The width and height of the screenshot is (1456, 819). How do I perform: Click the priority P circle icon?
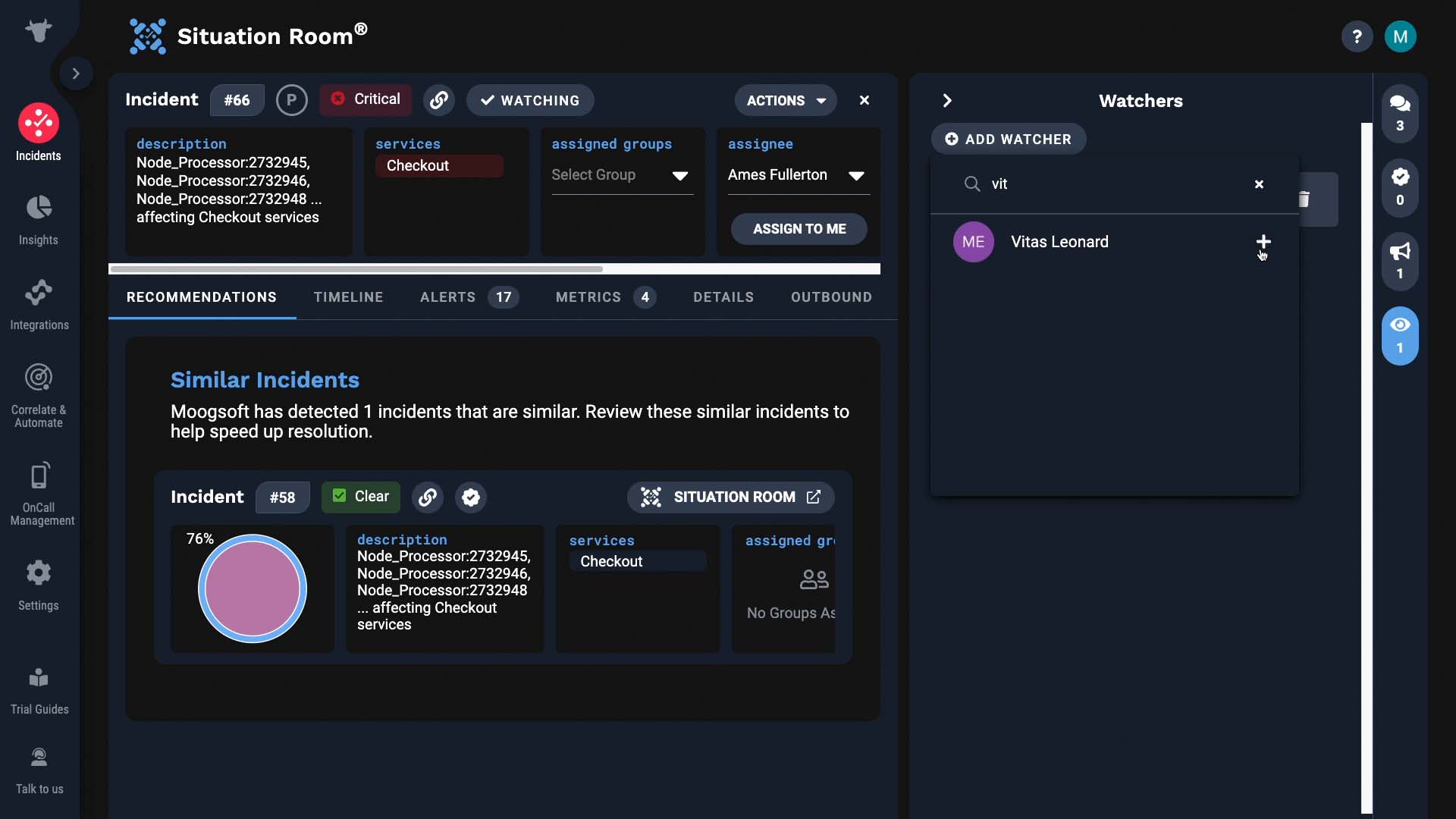coord(292,100)
